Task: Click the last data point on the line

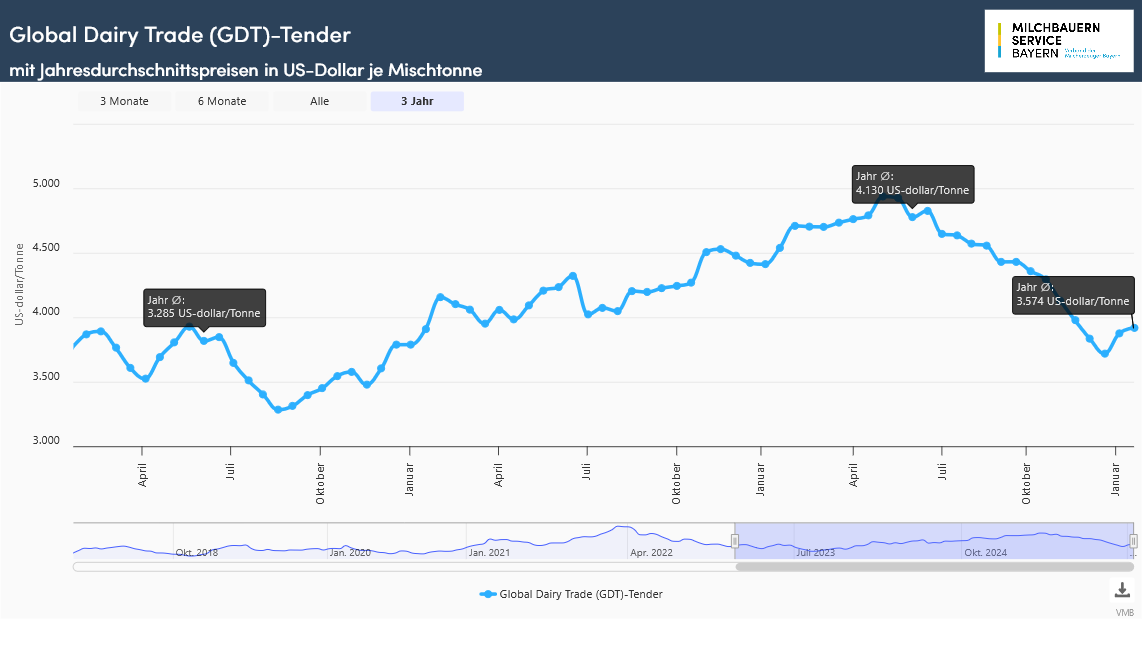Action: coord(1134,327)
